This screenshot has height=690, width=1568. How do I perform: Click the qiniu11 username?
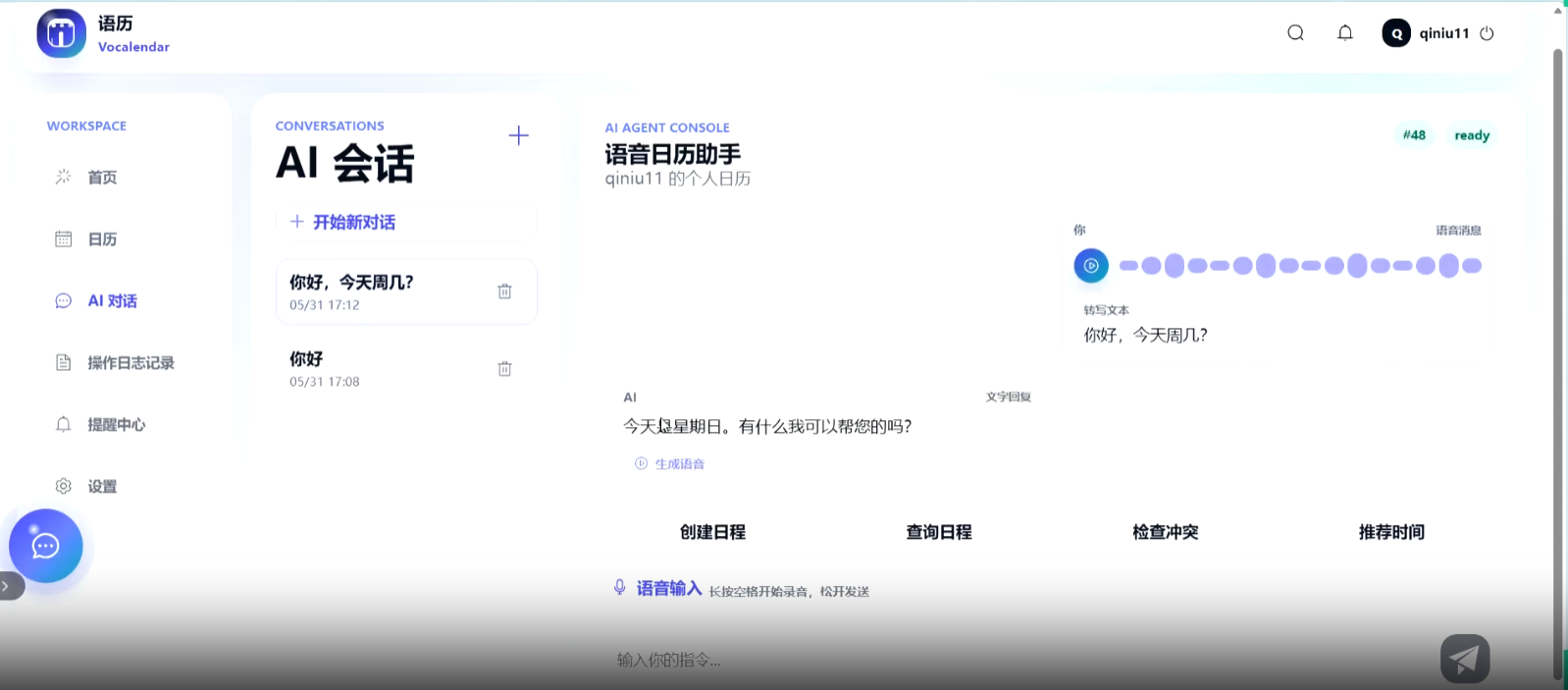(1443, 33)
